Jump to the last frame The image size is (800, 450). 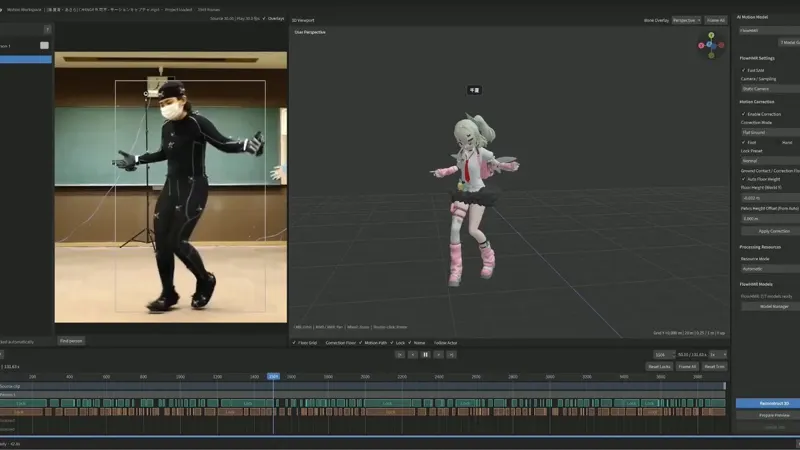pyautogui.click(x=451, y=355)
